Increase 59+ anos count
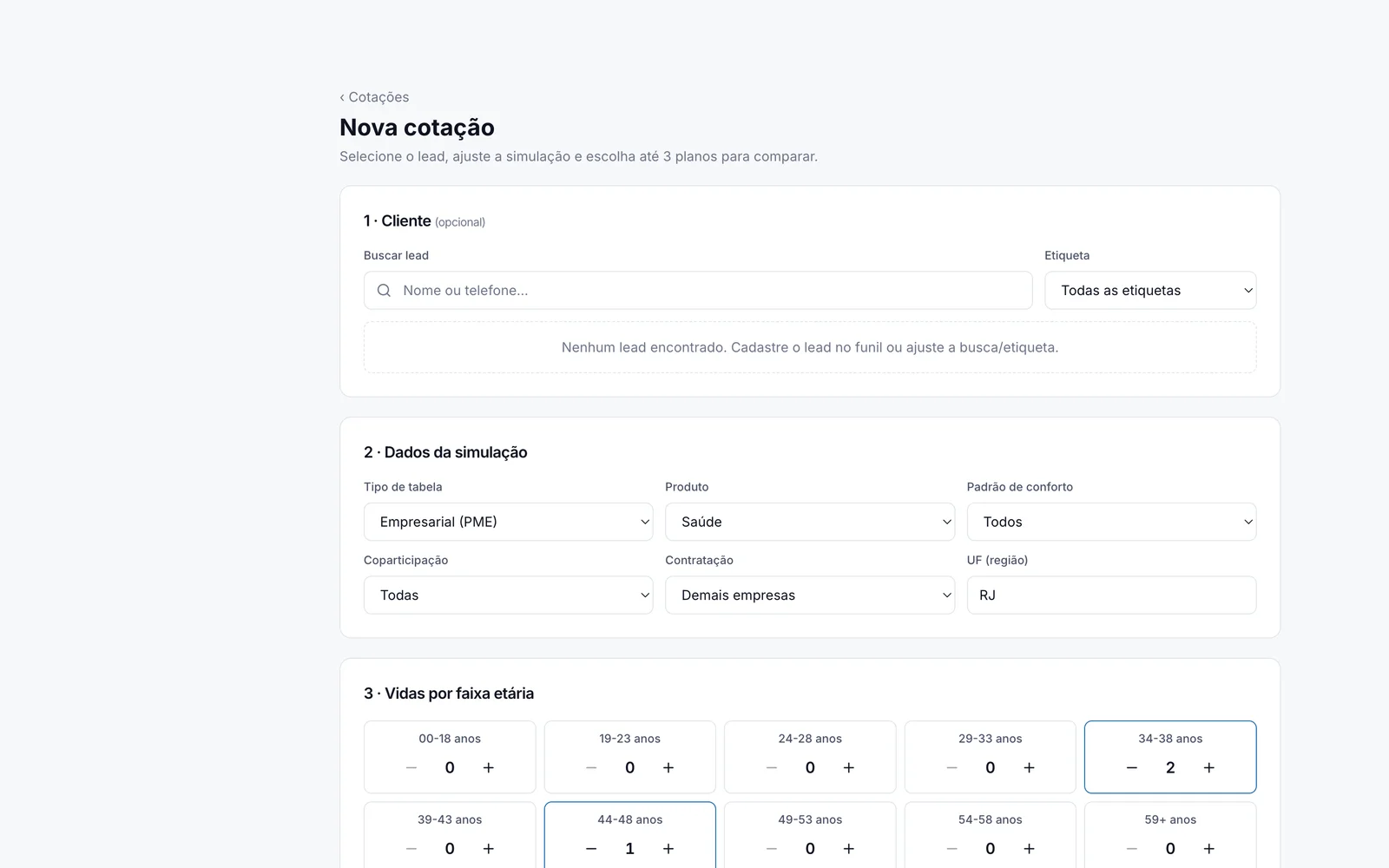1389x868 pixels. tap(1209, 848)
